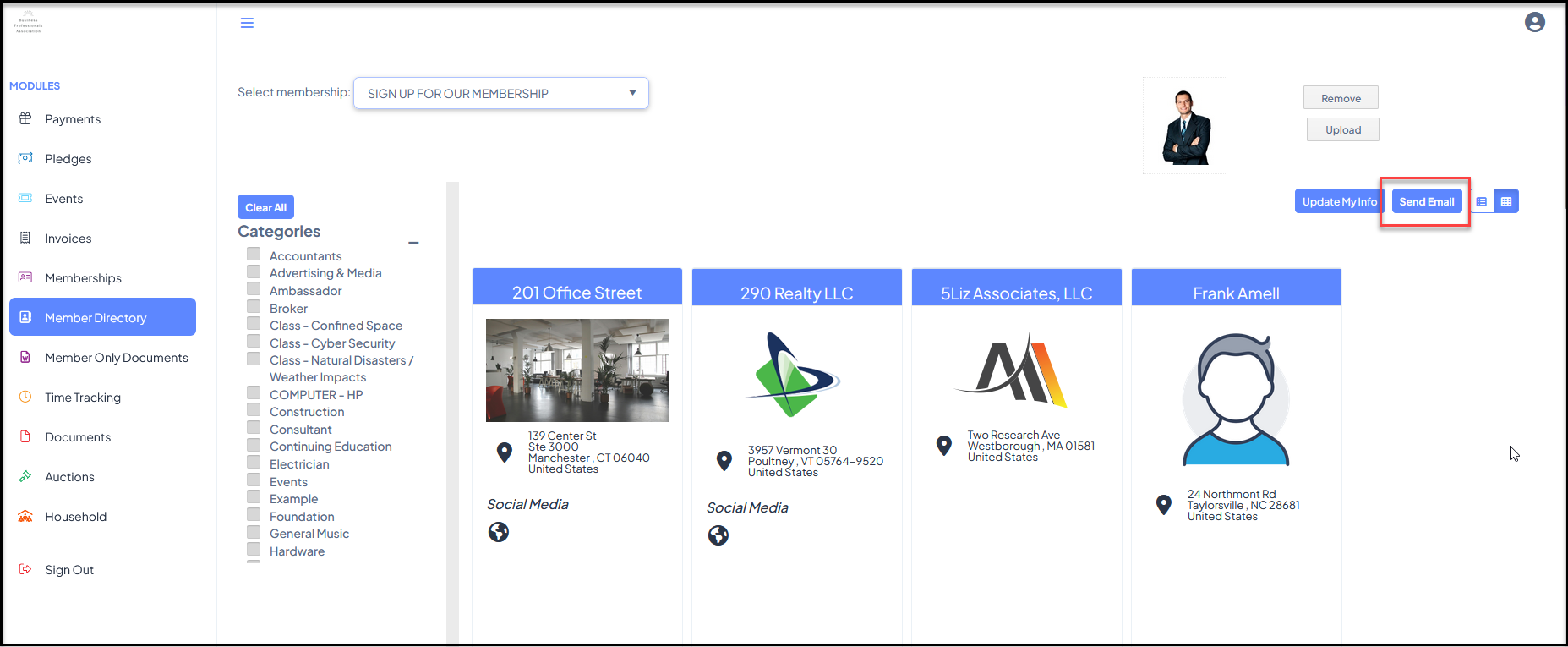Click the 201 Office Street photo thumbnail

577,370
